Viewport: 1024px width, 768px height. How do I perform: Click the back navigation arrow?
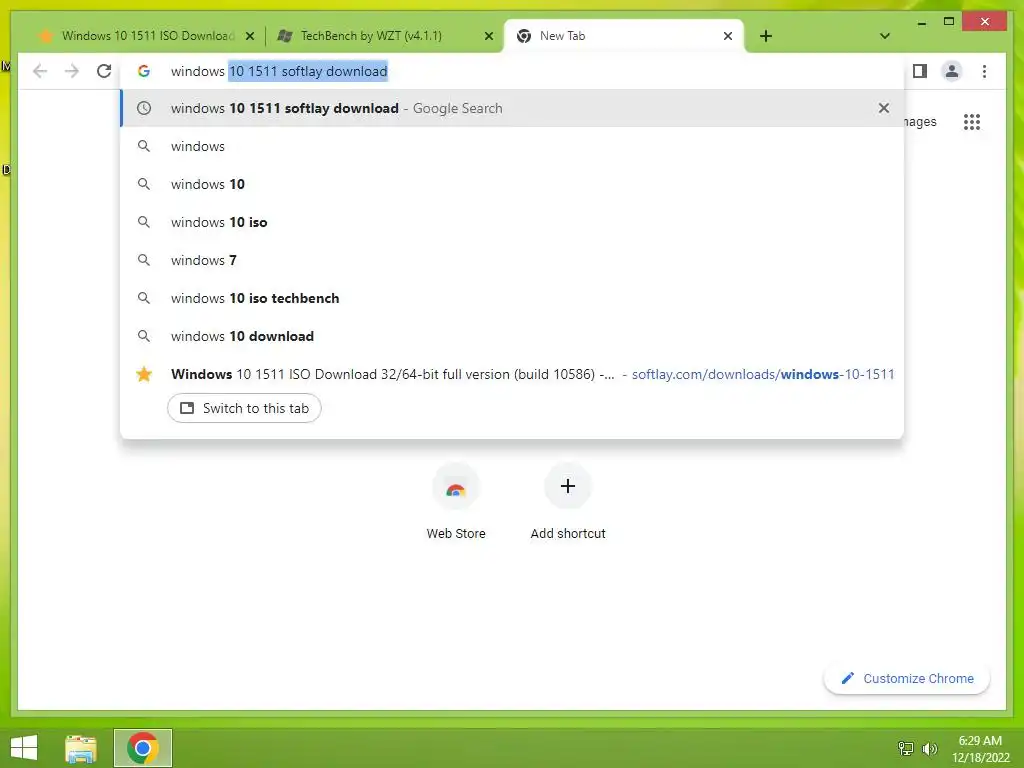click(x=40, y=71)
